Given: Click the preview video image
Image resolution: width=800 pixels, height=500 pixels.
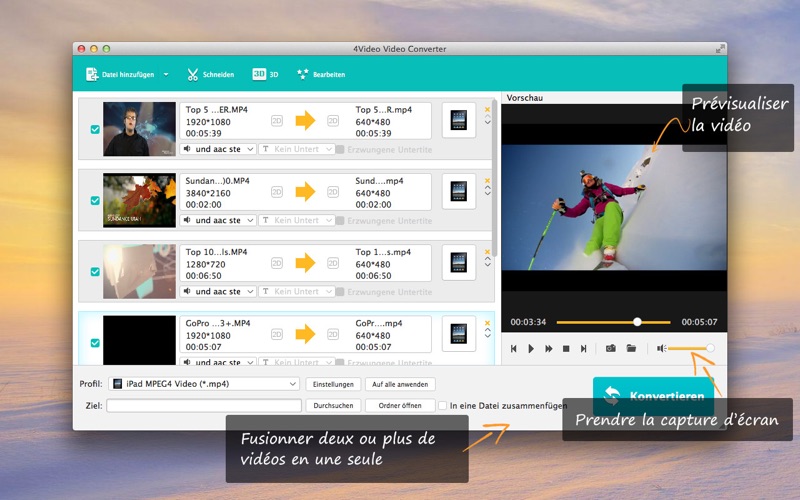Looking at the screenshot, I should [614, 207].
